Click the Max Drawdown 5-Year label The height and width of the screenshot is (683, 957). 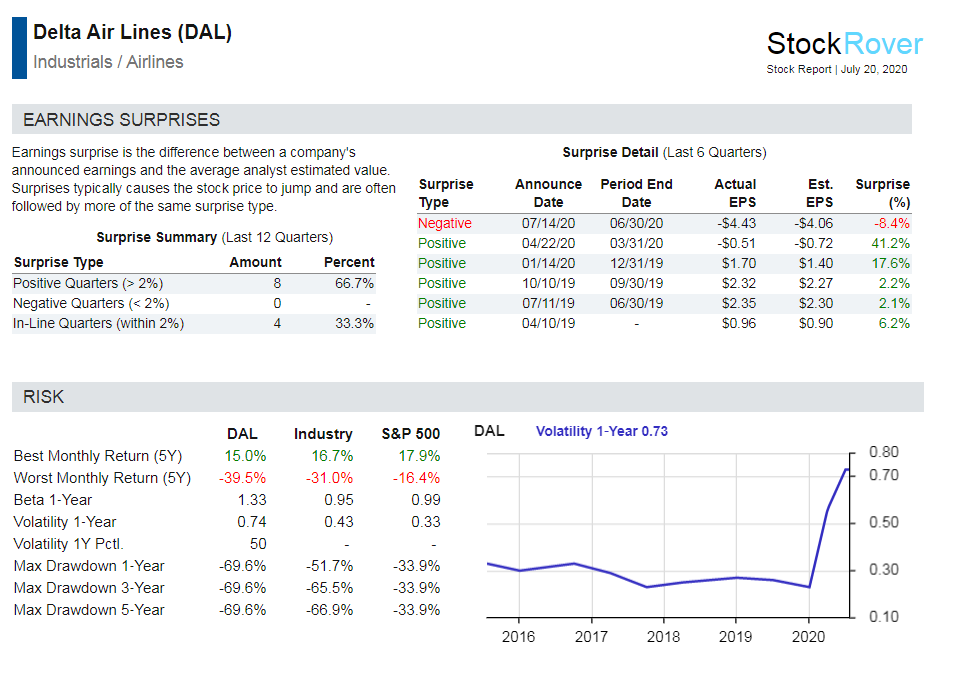pyautogui.click(x=89, y=610)
